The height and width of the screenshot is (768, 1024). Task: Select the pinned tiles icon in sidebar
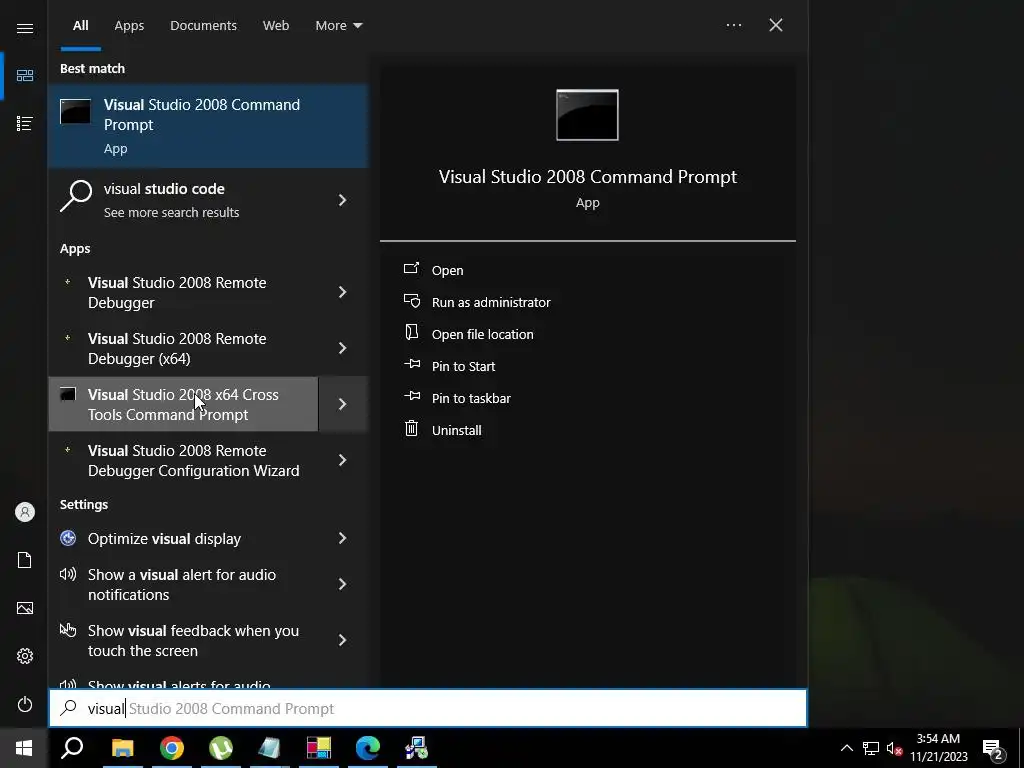click(x=25, y=76)
